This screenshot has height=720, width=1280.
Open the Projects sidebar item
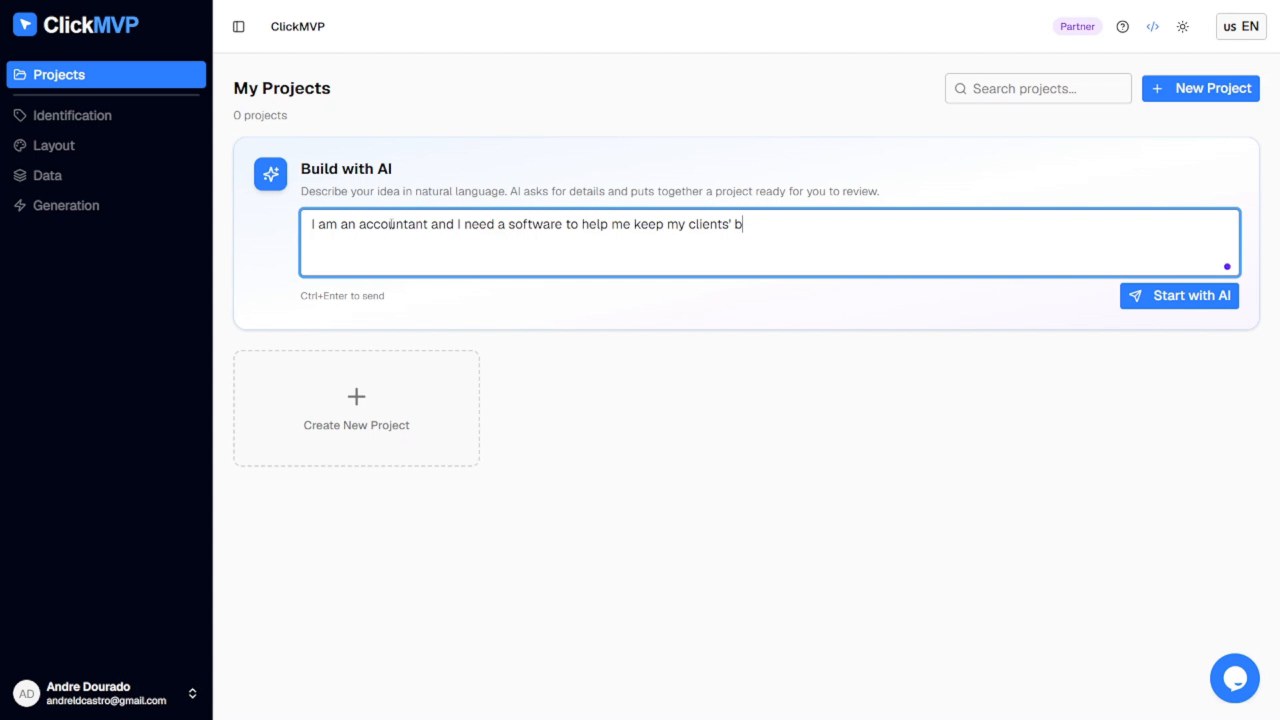(x=106, y=75)
